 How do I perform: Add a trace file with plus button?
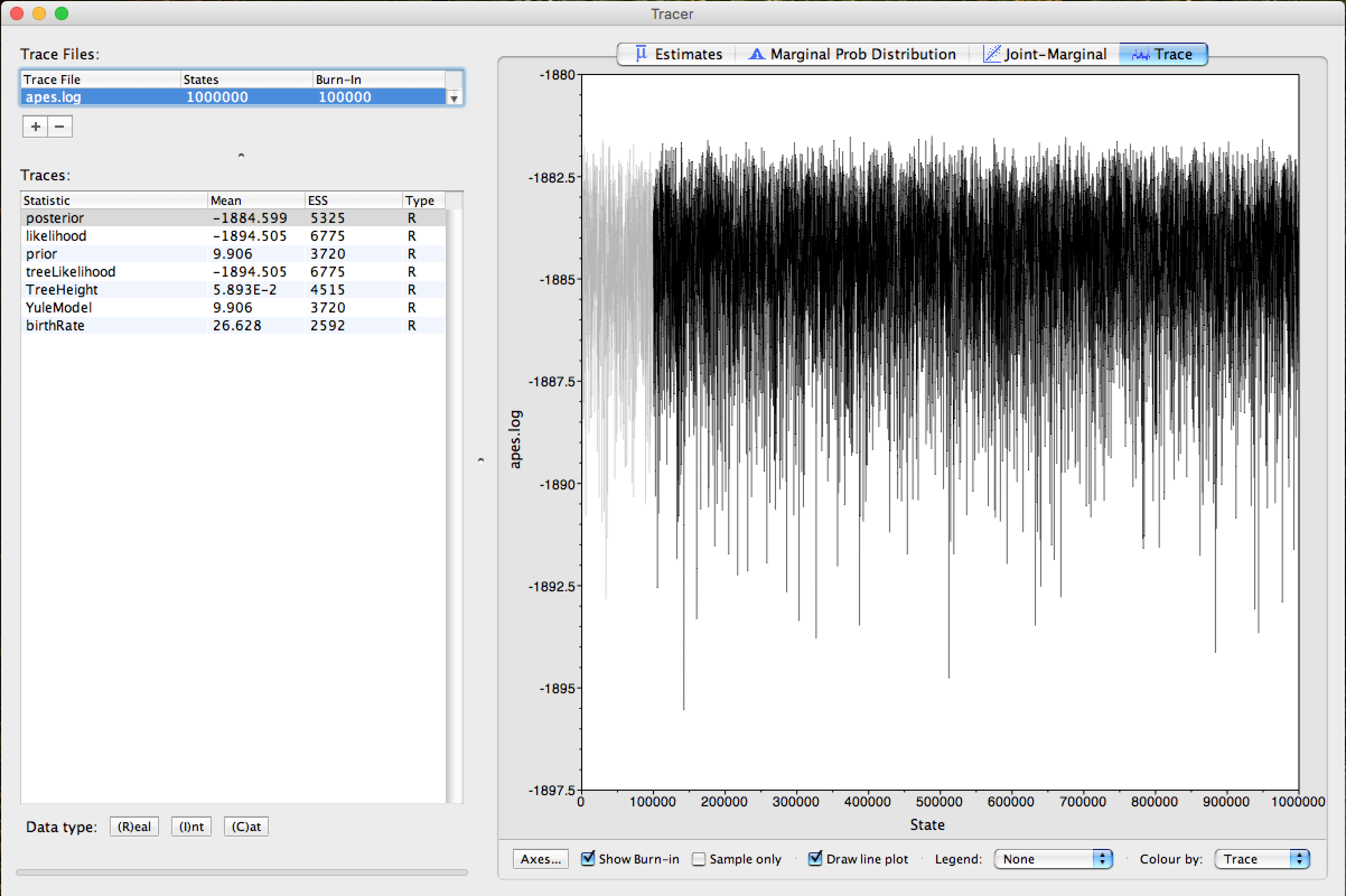(x=35, y=127)
